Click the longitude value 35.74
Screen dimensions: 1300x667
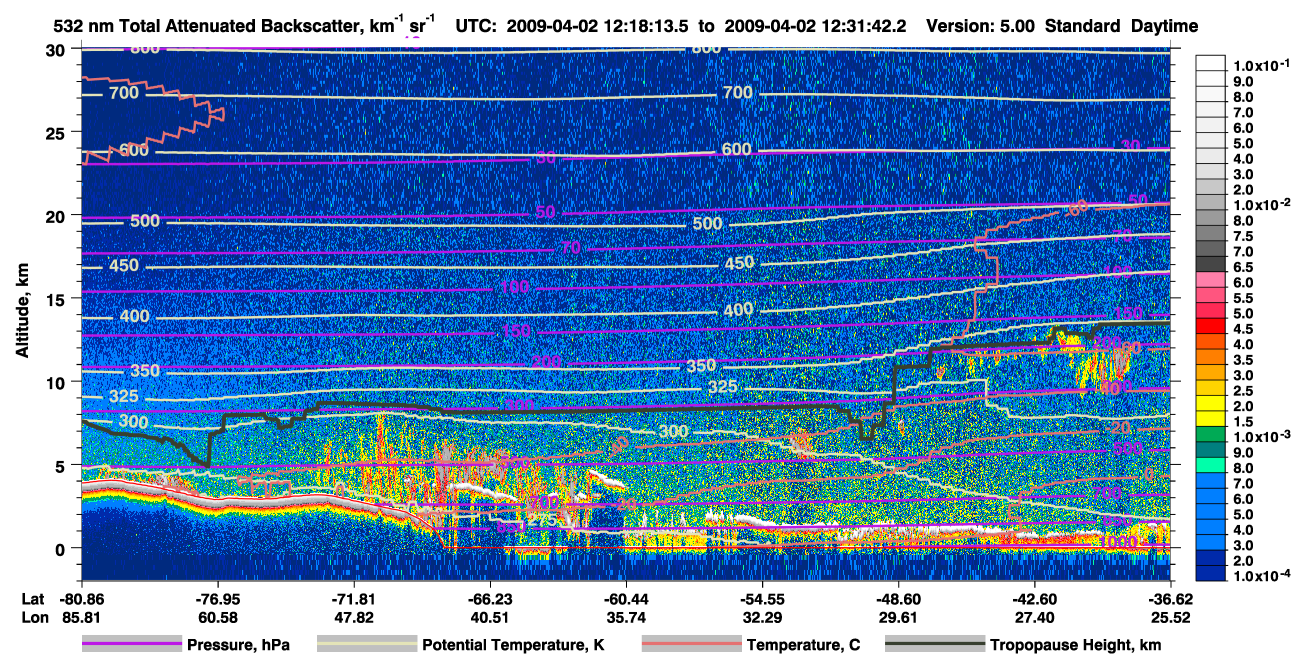[x=626, y=618]
